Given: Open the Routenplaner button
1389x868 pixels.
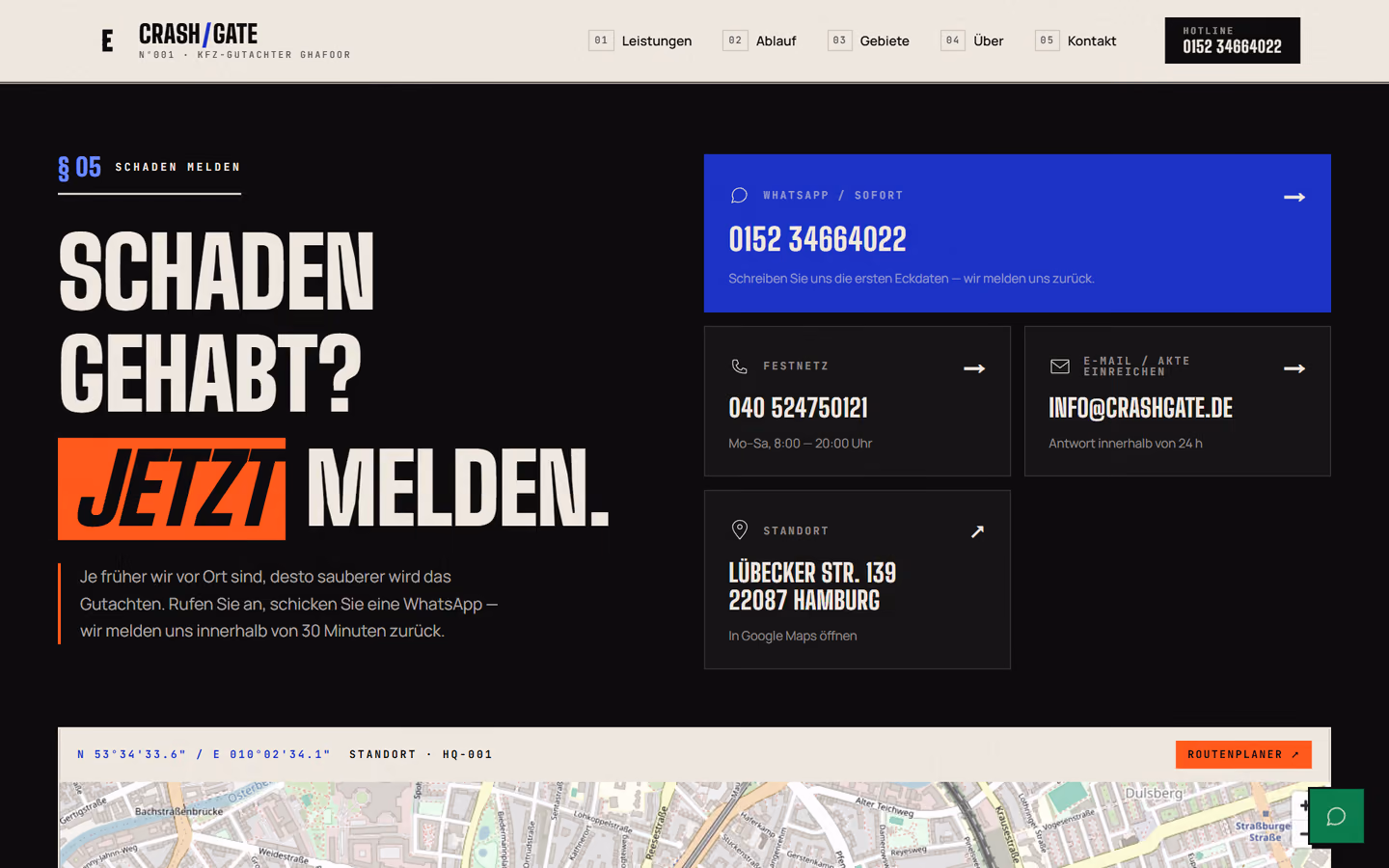Looking at the screenshot, I should coord(1243,754).
